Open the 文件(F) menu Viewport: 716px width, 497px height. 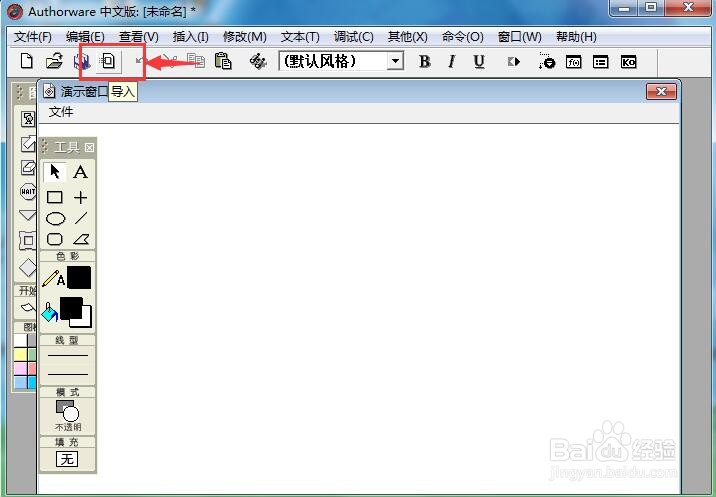coord(32,37)
